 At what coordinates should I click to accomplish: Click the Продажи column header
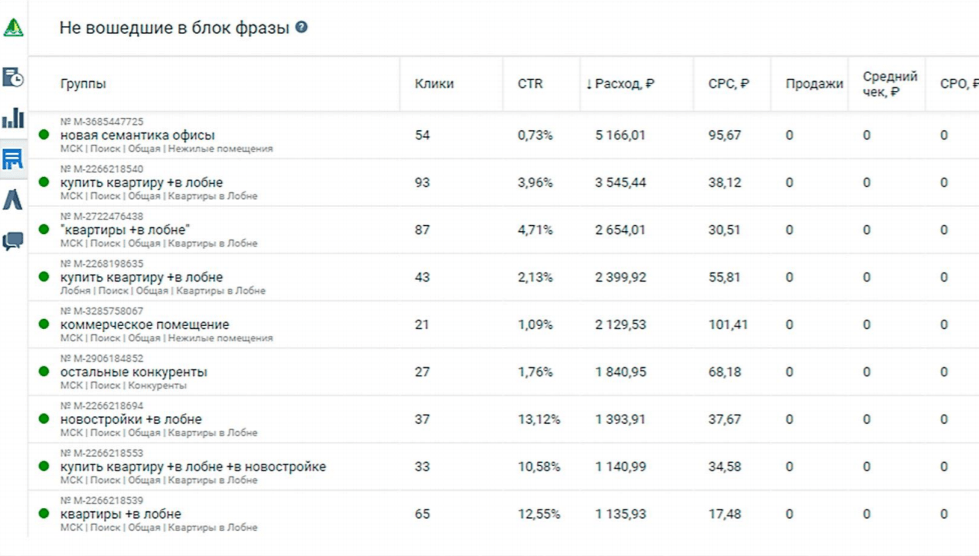pos(814,84)
